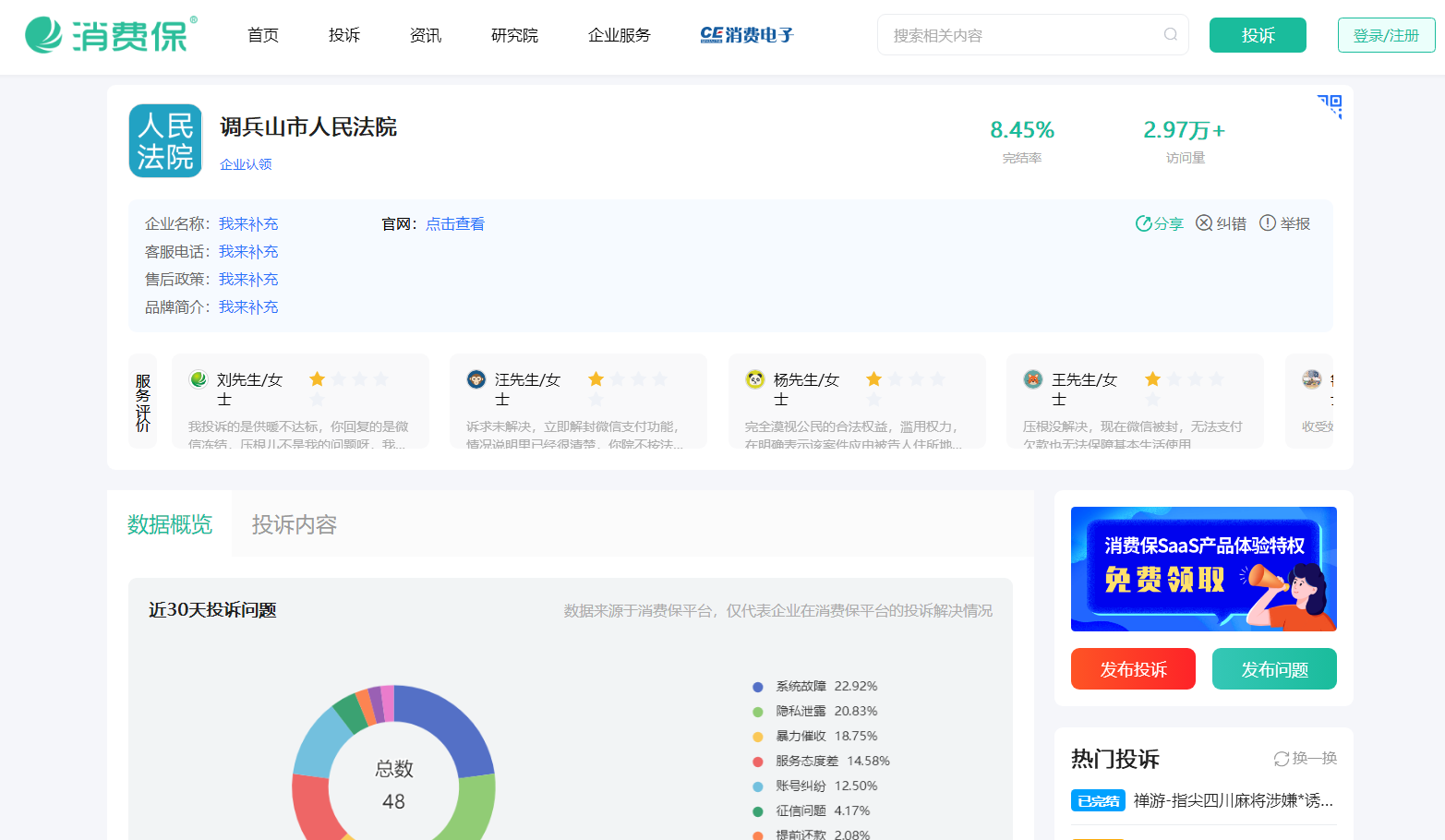The image size is (1445, 840).
Task: Open 首页 in the navigation bar
Action: coord(263,35)
